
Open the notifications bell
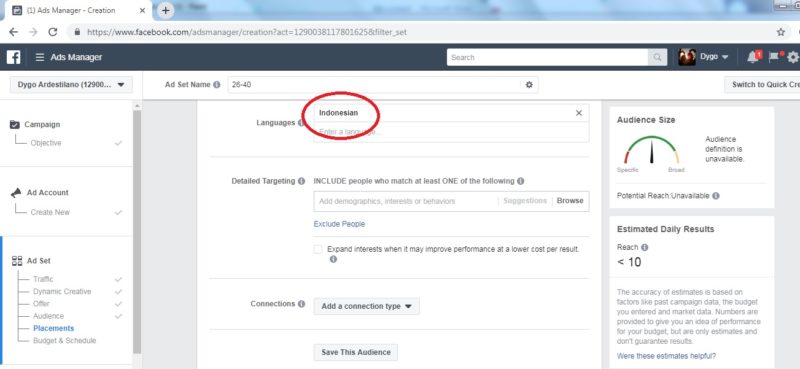753,57
